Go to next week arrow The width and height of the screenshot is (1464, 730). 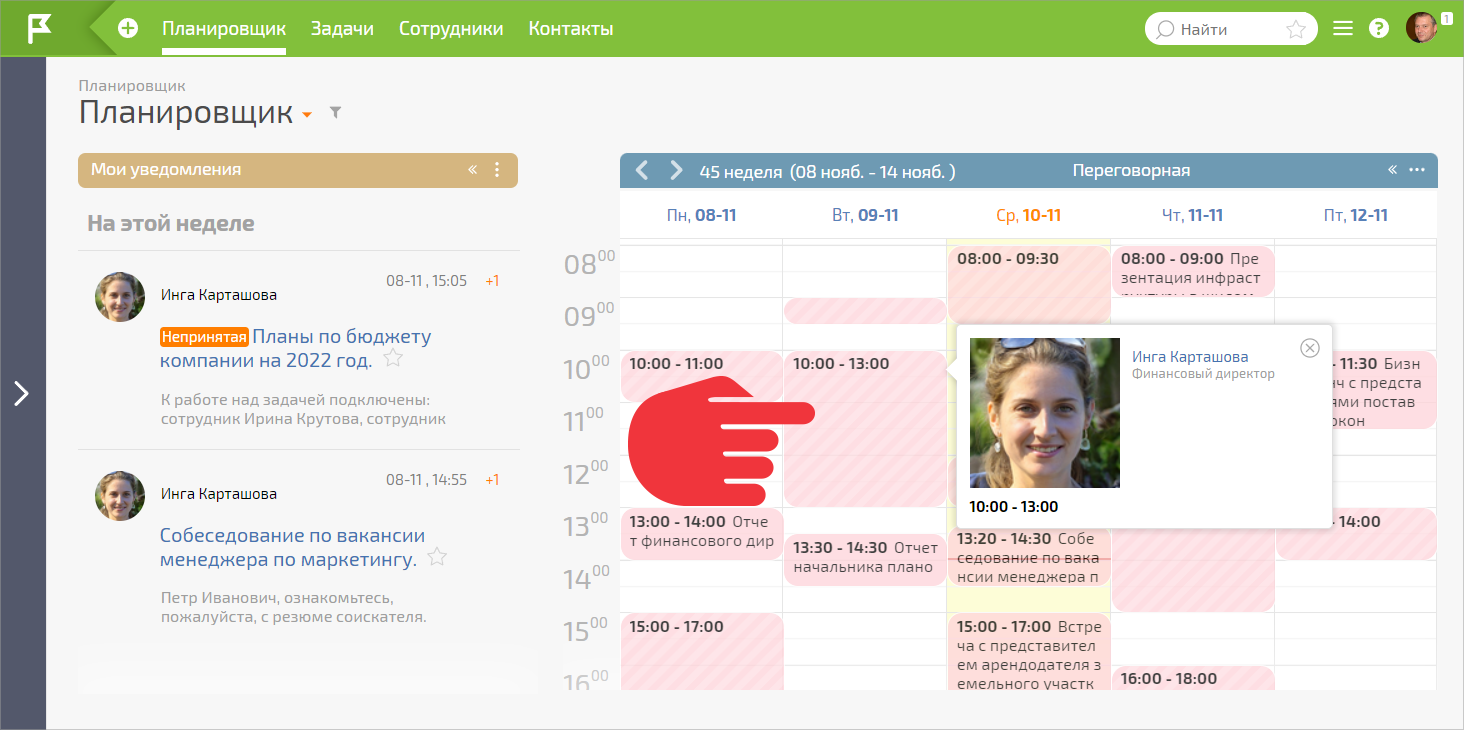(676, 170)
